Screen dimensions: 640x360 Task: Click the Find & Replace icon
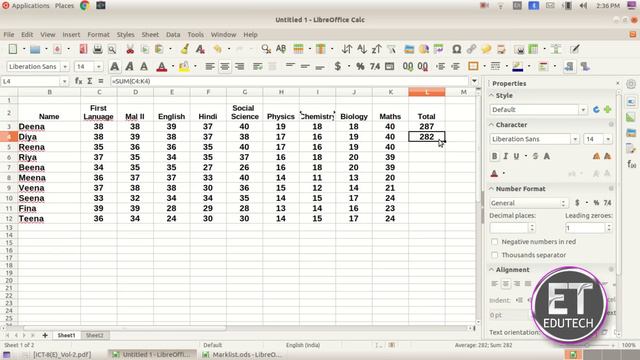[x=266, y=49]
